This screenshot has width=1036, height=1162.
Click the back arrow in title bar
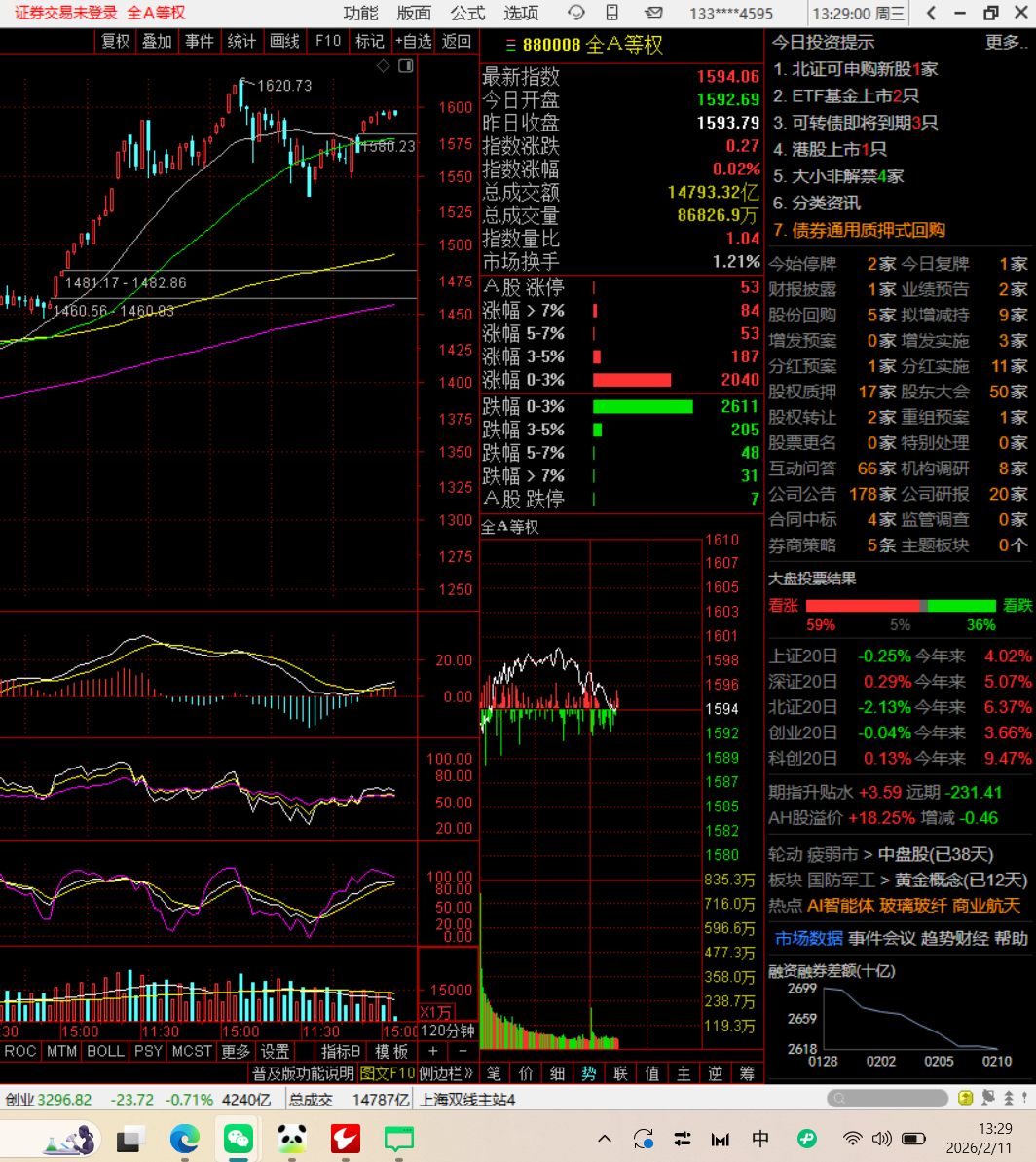[x=931, y=13]
